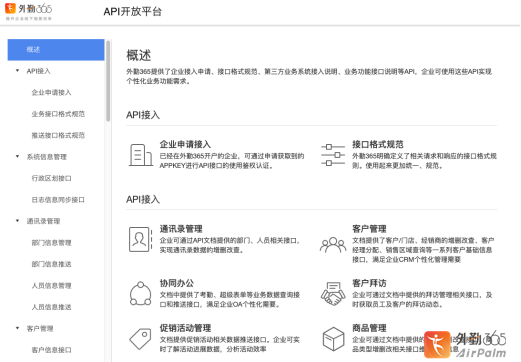The image size is (521, 362).
Task: Click the 接口格式规范 sliders icon
Action: click(333, 155)
